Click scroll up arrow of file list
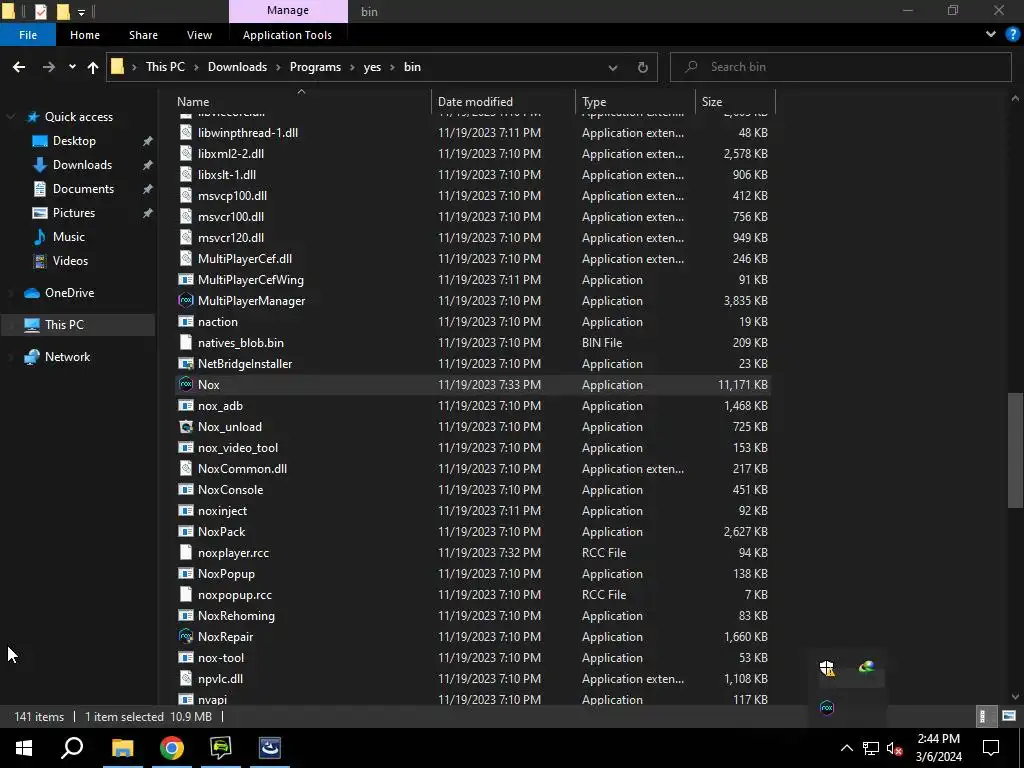The image size is (1024, 768). coord(1015,99)
